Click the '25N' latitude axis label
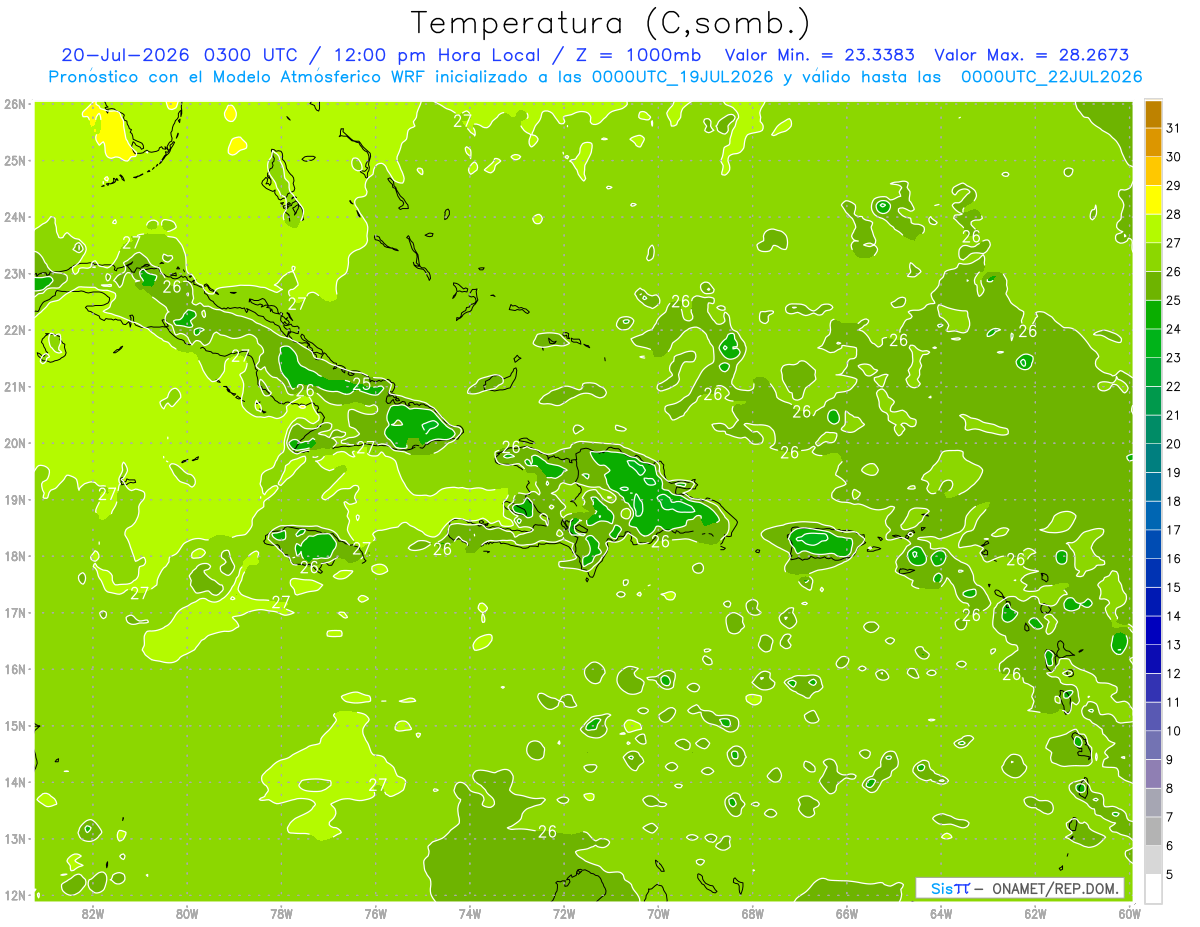Screen dimensions: 1200x927 (x=15, y=160)
